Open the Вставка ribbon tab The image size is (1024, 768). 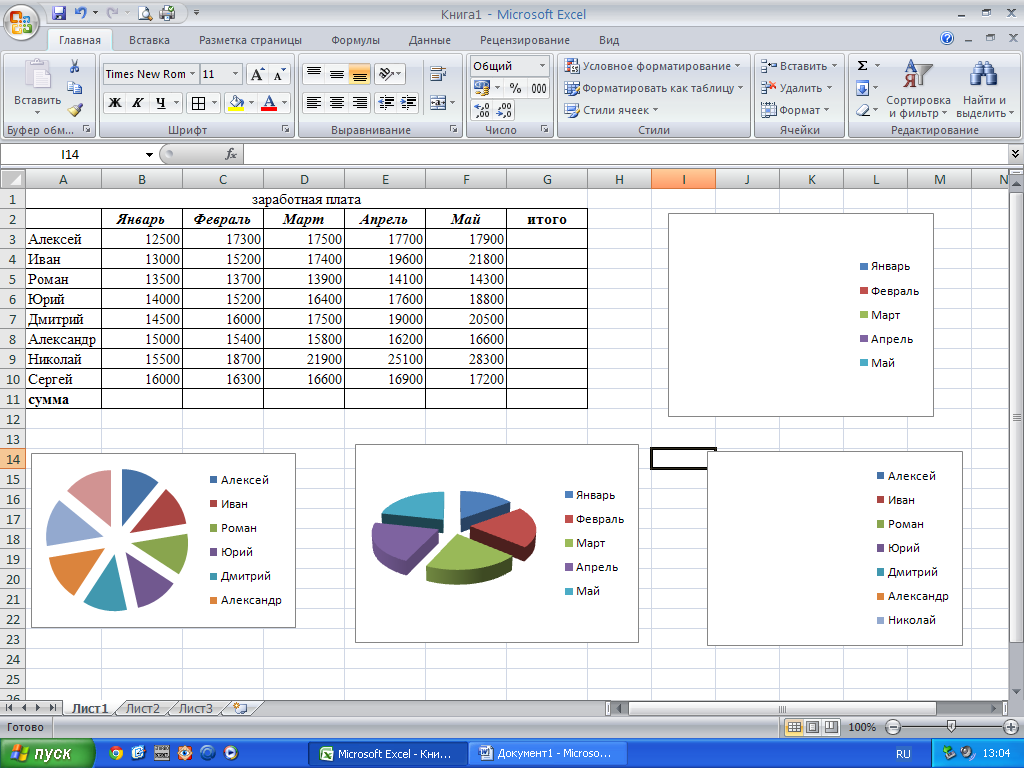tap(149, 40)
